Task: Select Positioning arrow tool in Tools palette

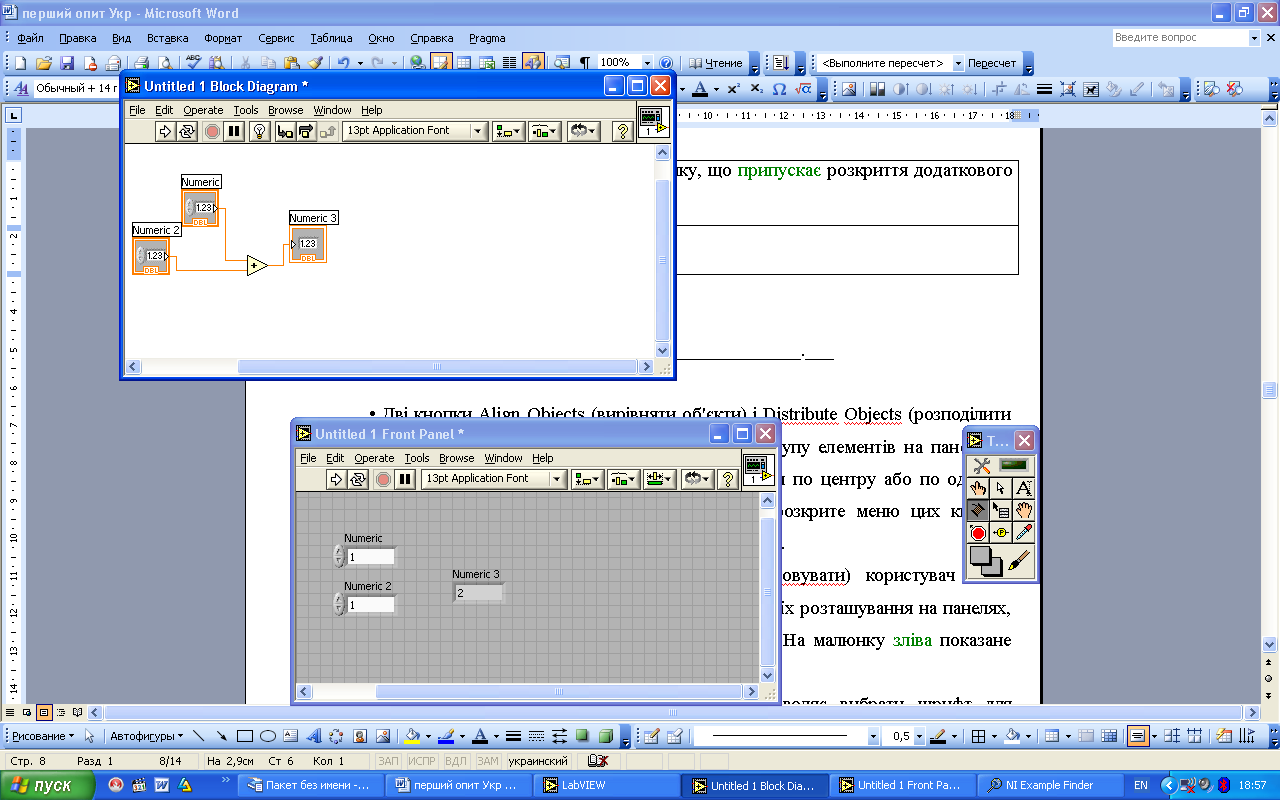Action: pos(1001,487)
